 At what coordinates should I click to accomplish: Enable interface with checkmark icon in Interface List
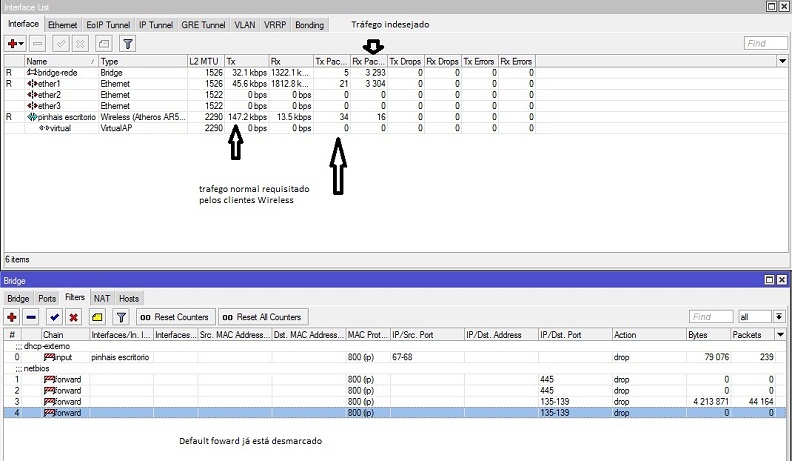tap(61, 44)
